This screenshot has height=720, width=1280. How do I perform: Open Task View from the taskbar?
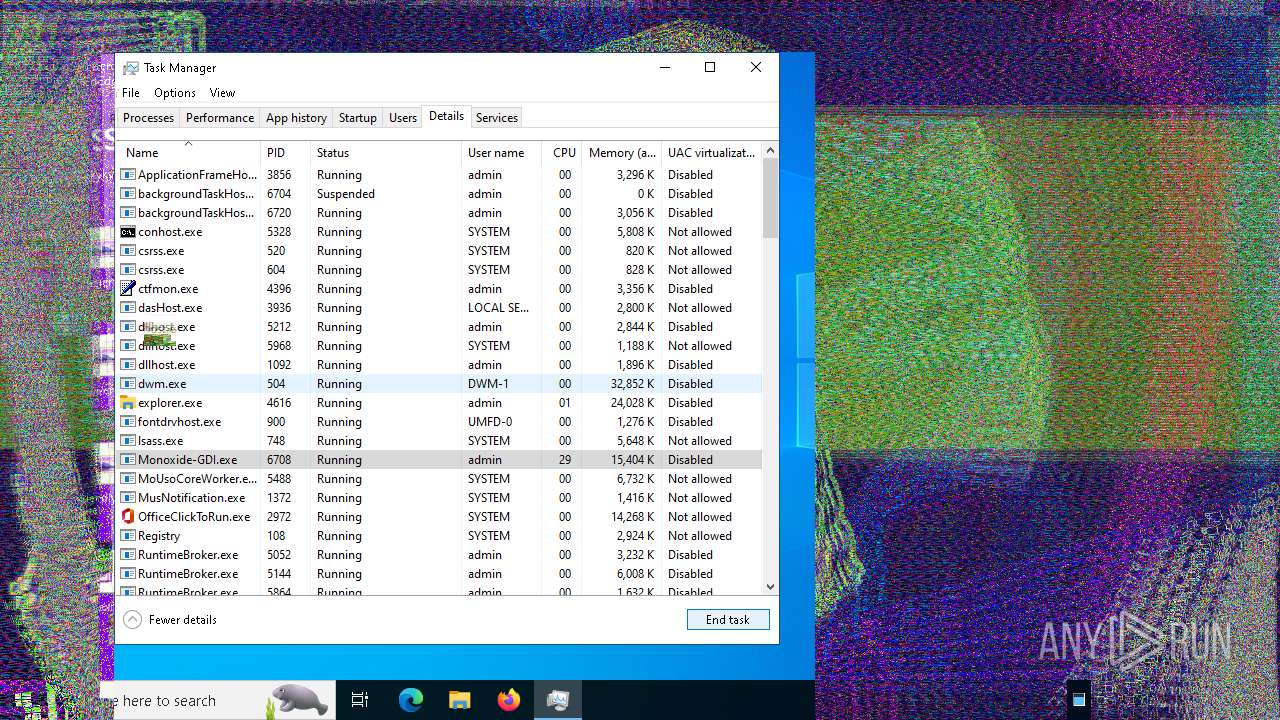(x=360, y=701)
